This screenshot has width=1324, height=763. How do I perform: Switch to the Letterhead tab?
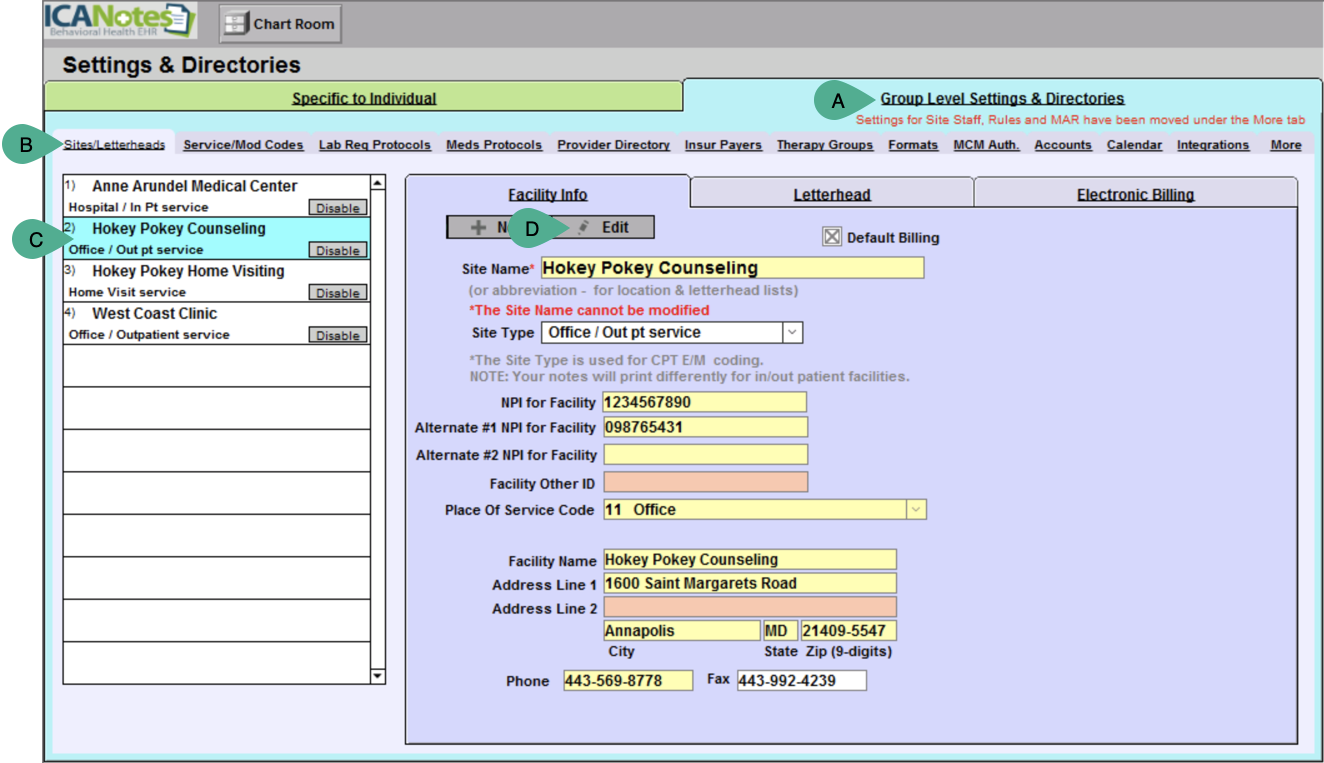point(831,195)
